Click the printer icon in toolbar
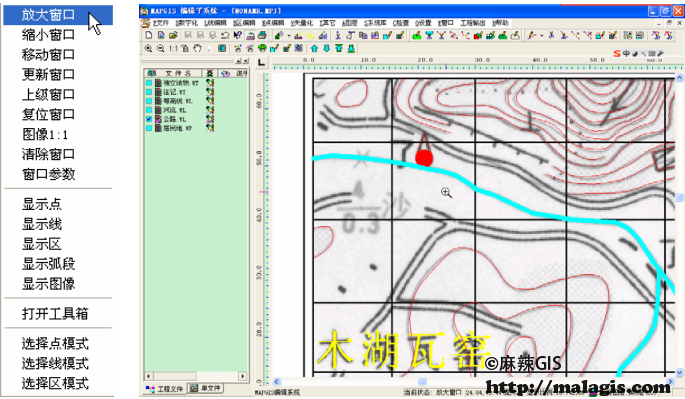Image resolution: width=685 pixels, height=399 pixels. (x=262, y=35)
